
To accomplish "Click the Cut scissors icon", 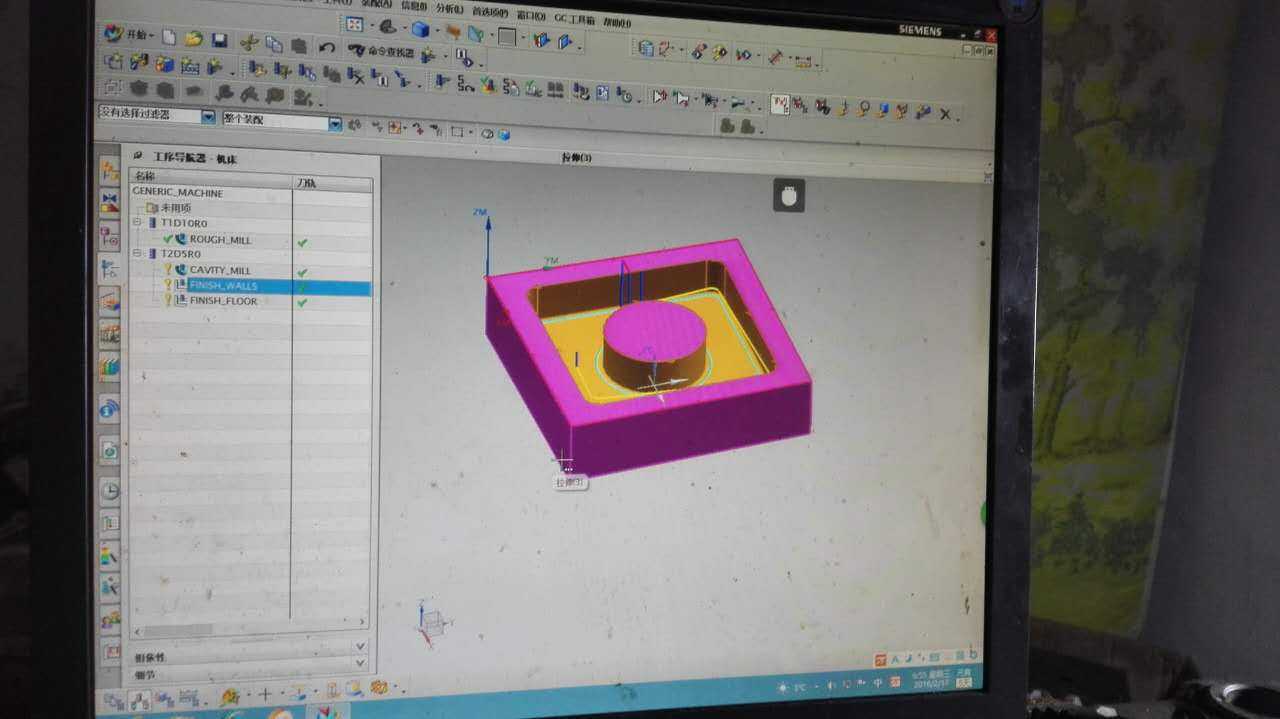I will (249, 42).
